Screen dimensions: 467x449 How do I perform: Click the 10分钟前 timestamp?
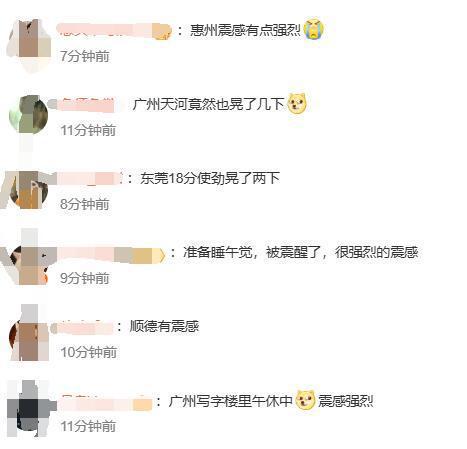(88, 352)
